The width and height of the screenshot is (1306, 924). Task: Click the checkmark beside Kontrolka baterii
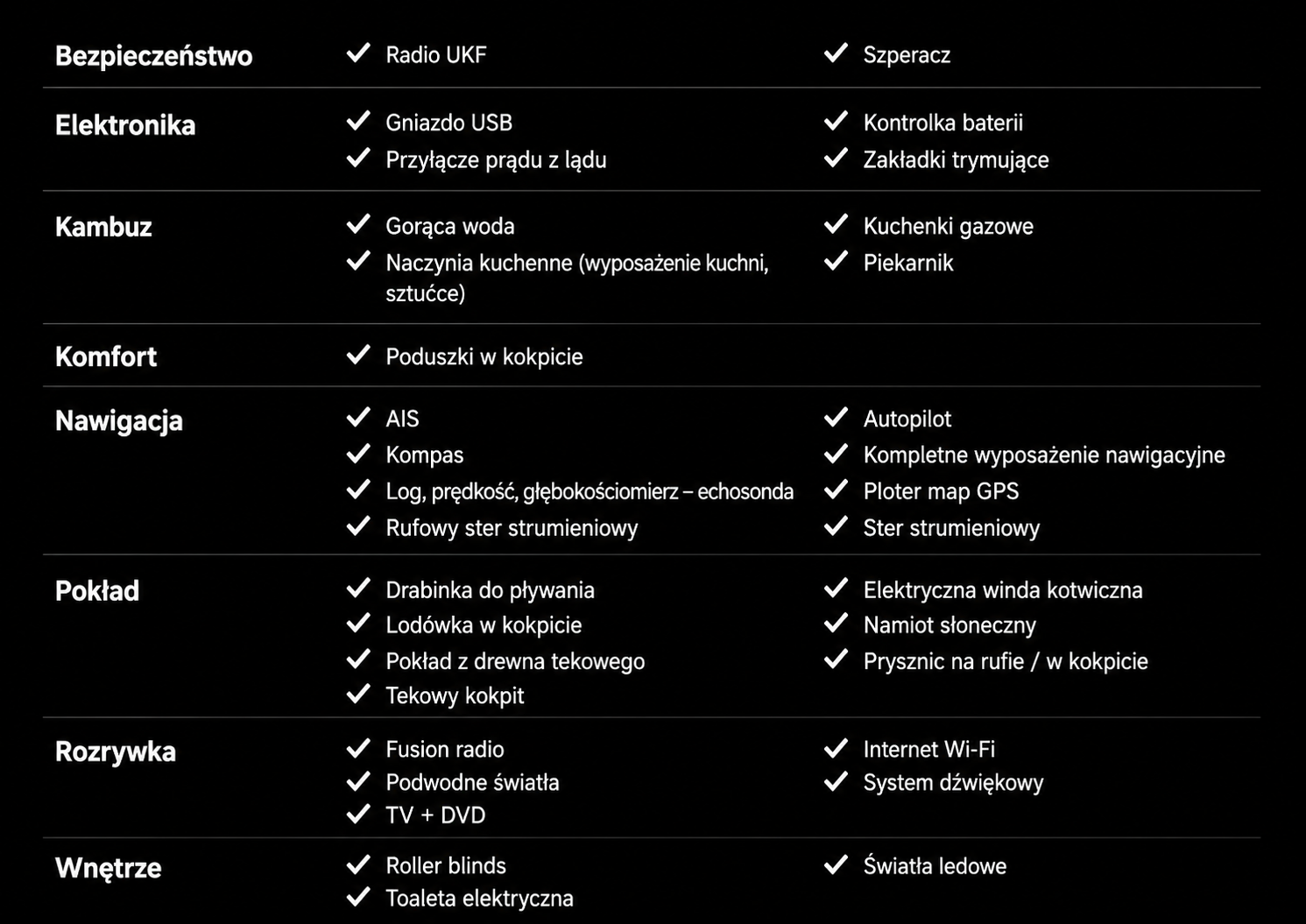point(836,121)
